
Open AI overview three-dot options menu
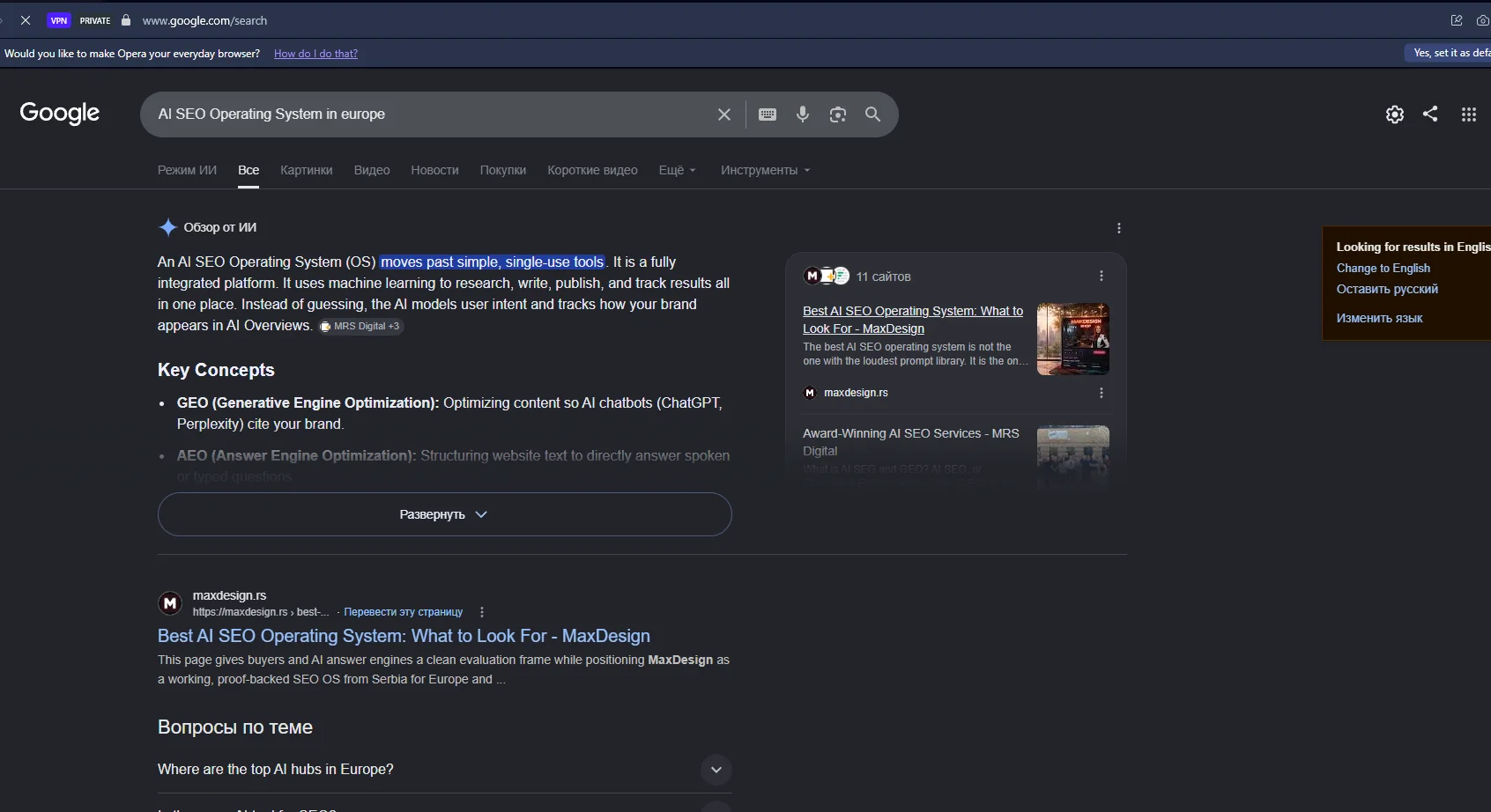pyautogui.click(x=1119, y=228)
